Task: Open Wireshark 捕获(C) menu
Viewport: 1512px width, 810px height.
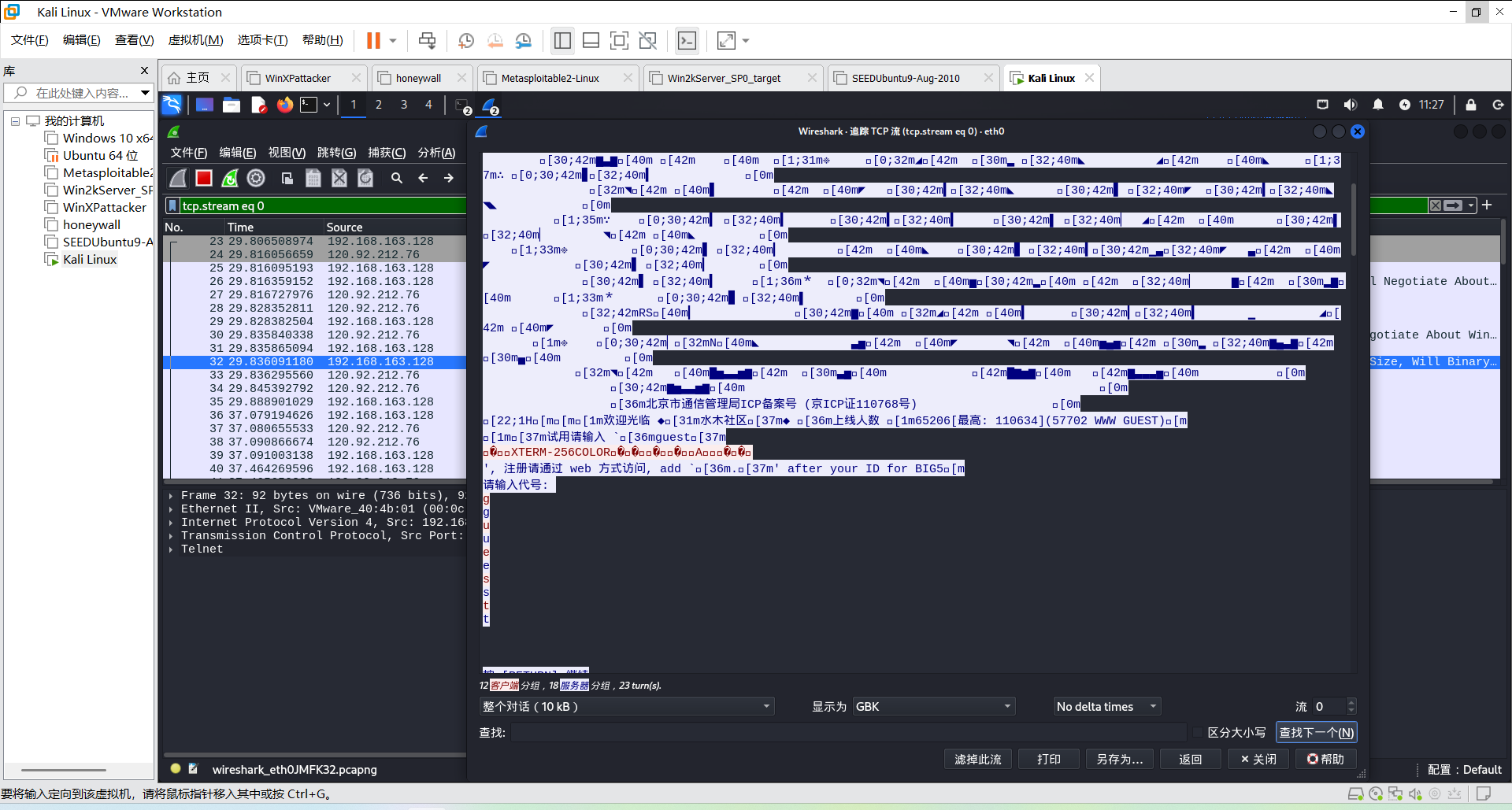Action: pyautogui.click(x=387, y=153)
